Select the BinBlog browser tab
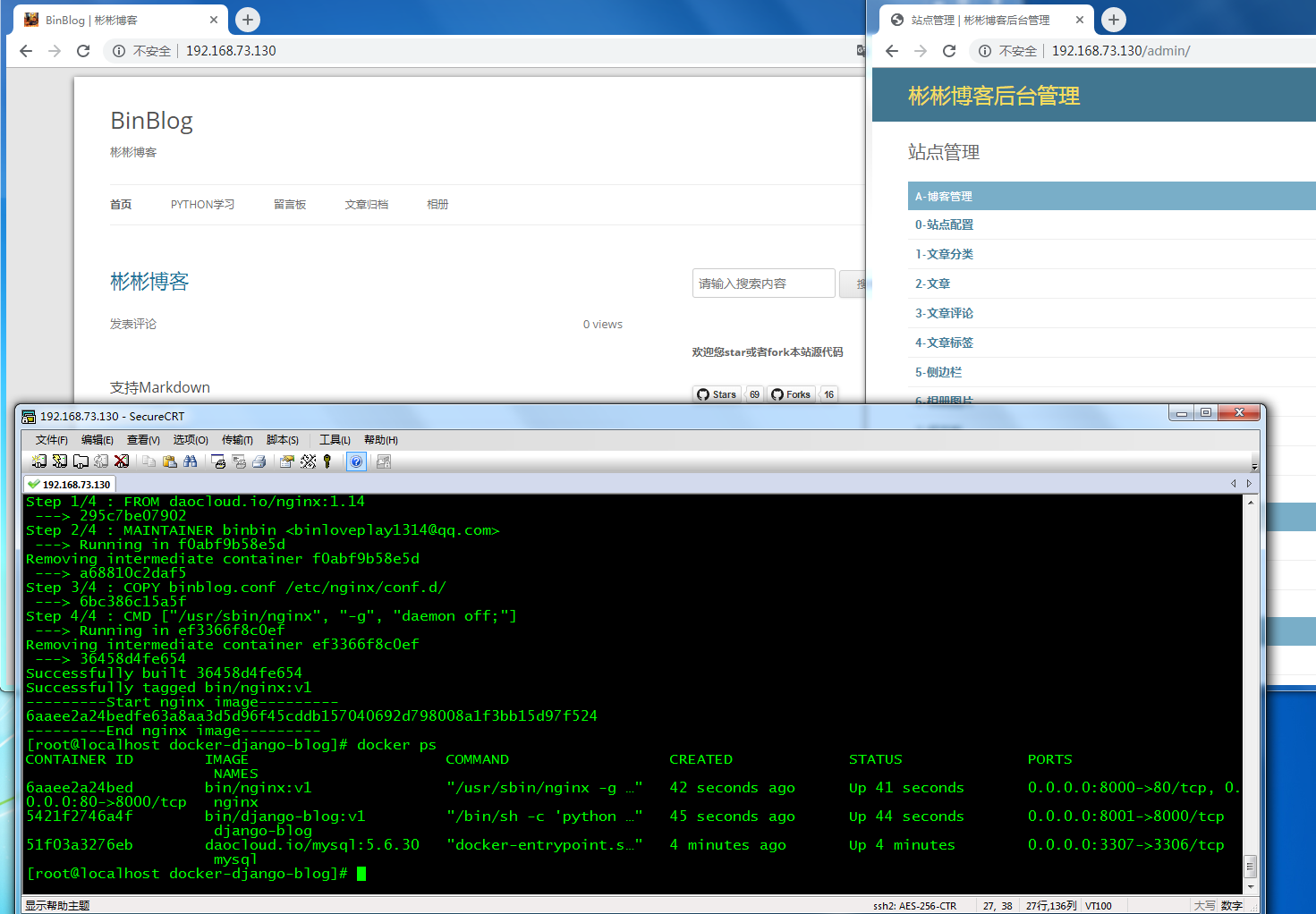Screen dimensions: 1316x914 coord(121,20)
